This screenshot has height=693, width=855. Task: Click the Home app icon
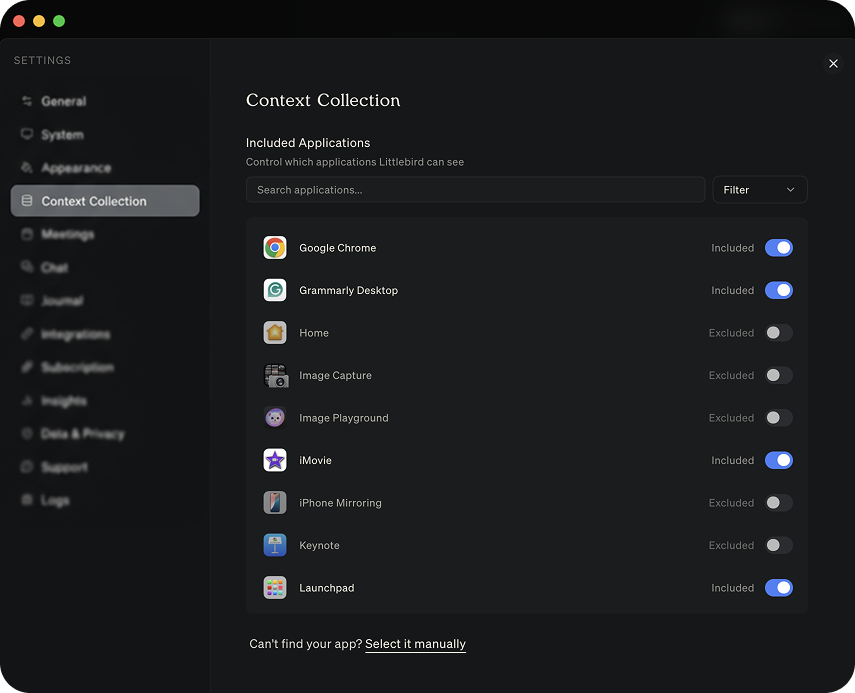pos(274,332)
